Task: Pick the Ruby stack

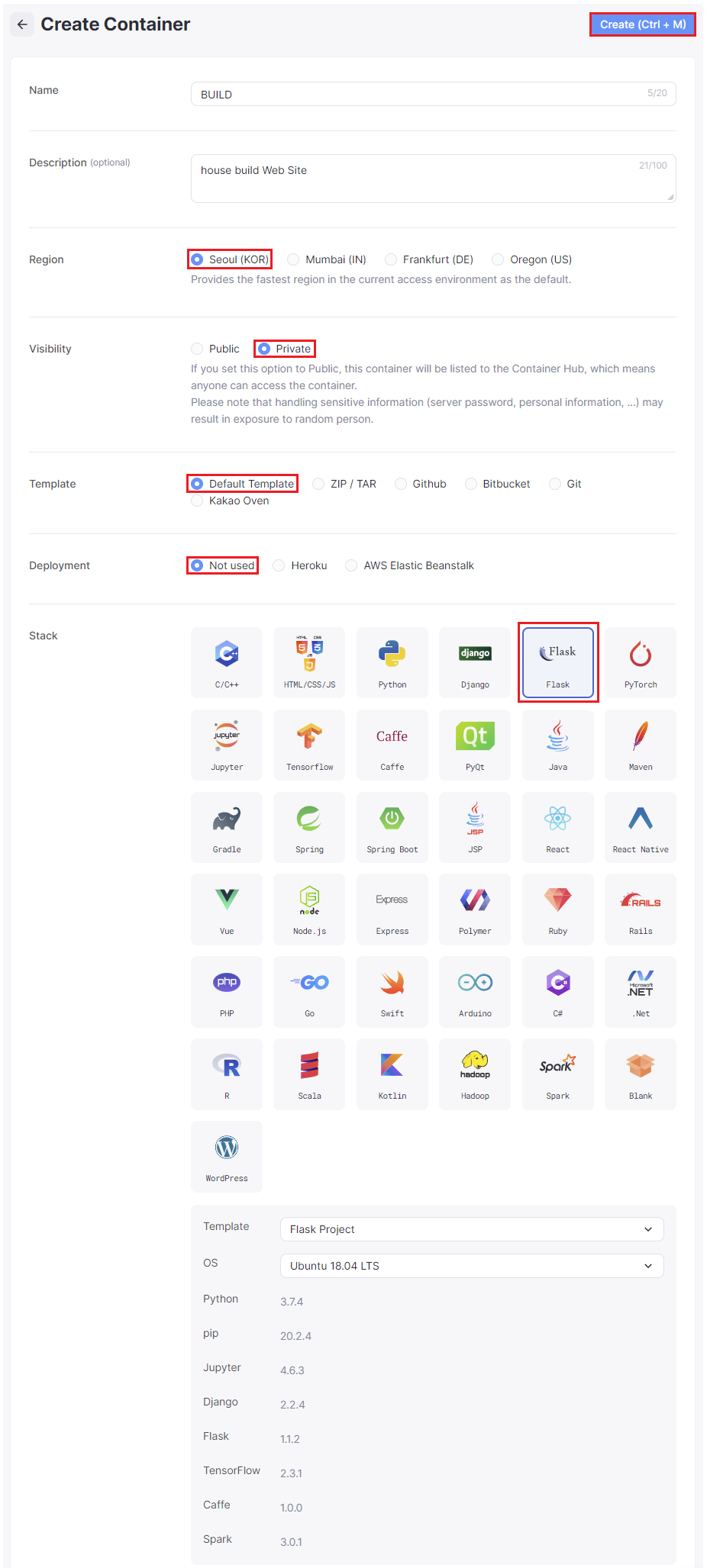Action: click(x=558, y=910)
